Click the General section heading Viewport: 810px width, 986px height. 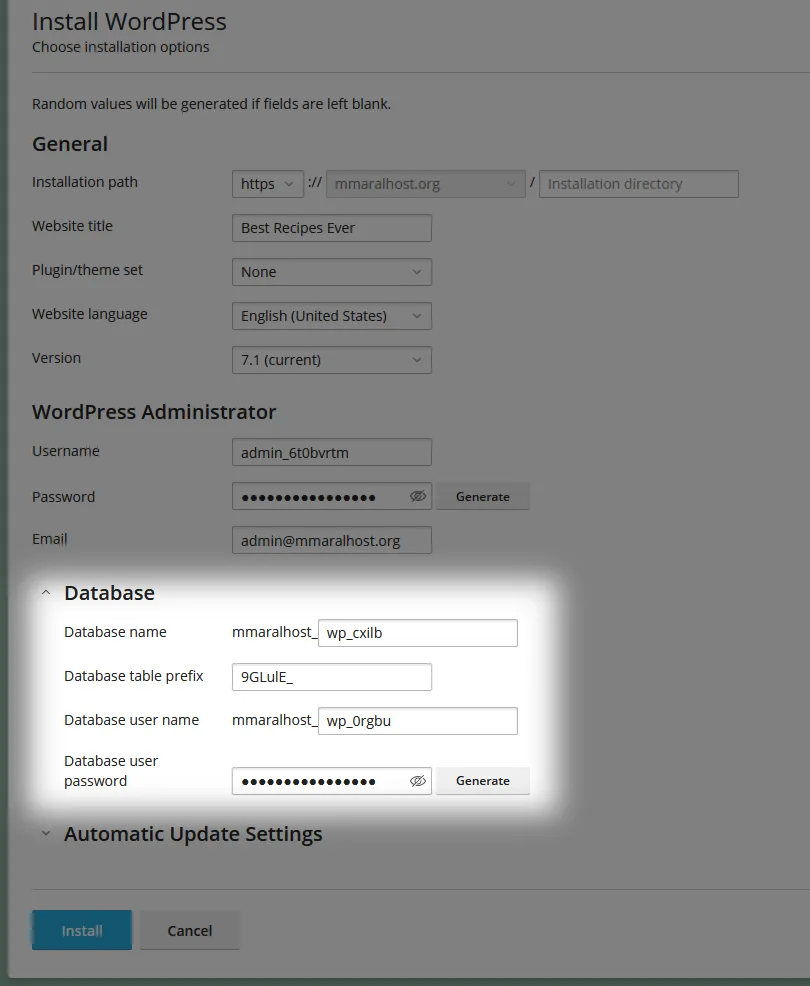[70, 143]
